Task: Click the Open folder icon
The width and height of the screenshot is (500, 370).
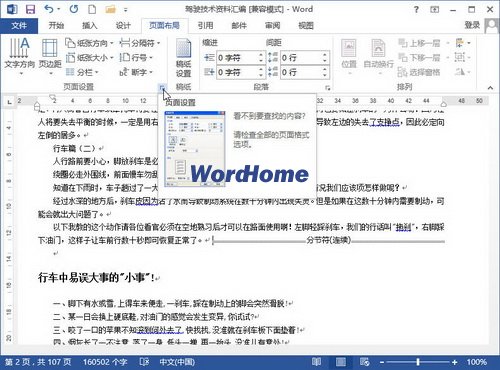Action: point(110,9)
